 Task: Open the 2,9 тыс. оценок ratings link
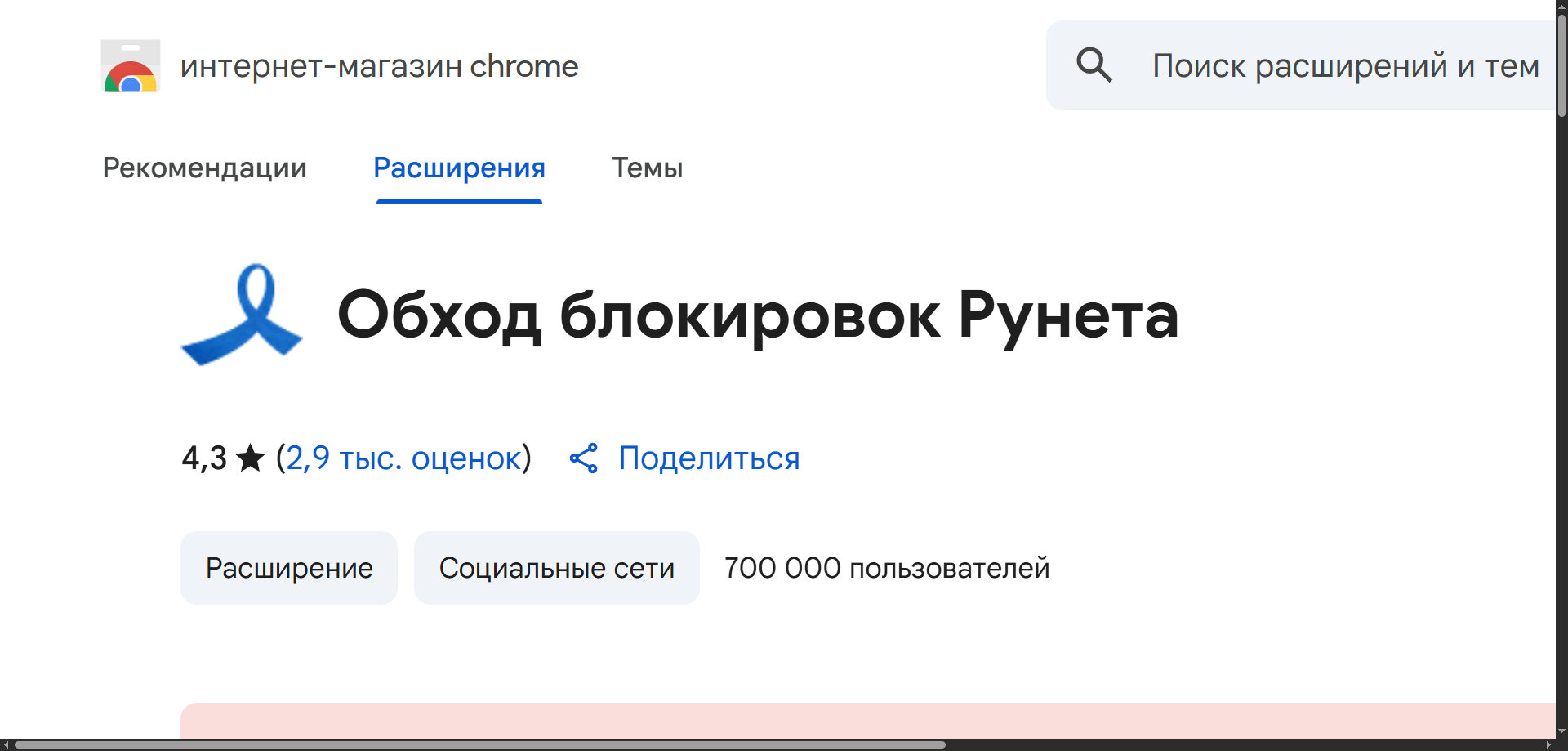pyautogui.click(x=403, y=458)
